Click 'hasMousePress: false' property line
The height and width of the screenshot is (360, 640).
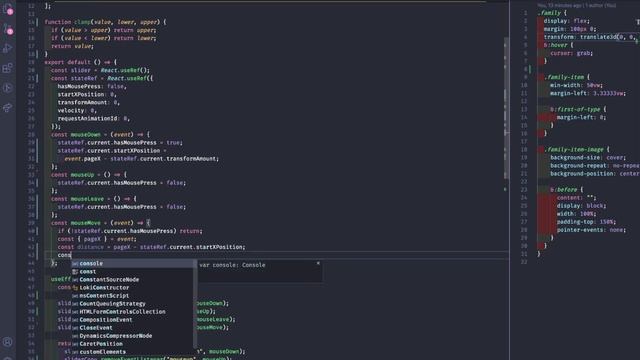click(x=92, y=87)
